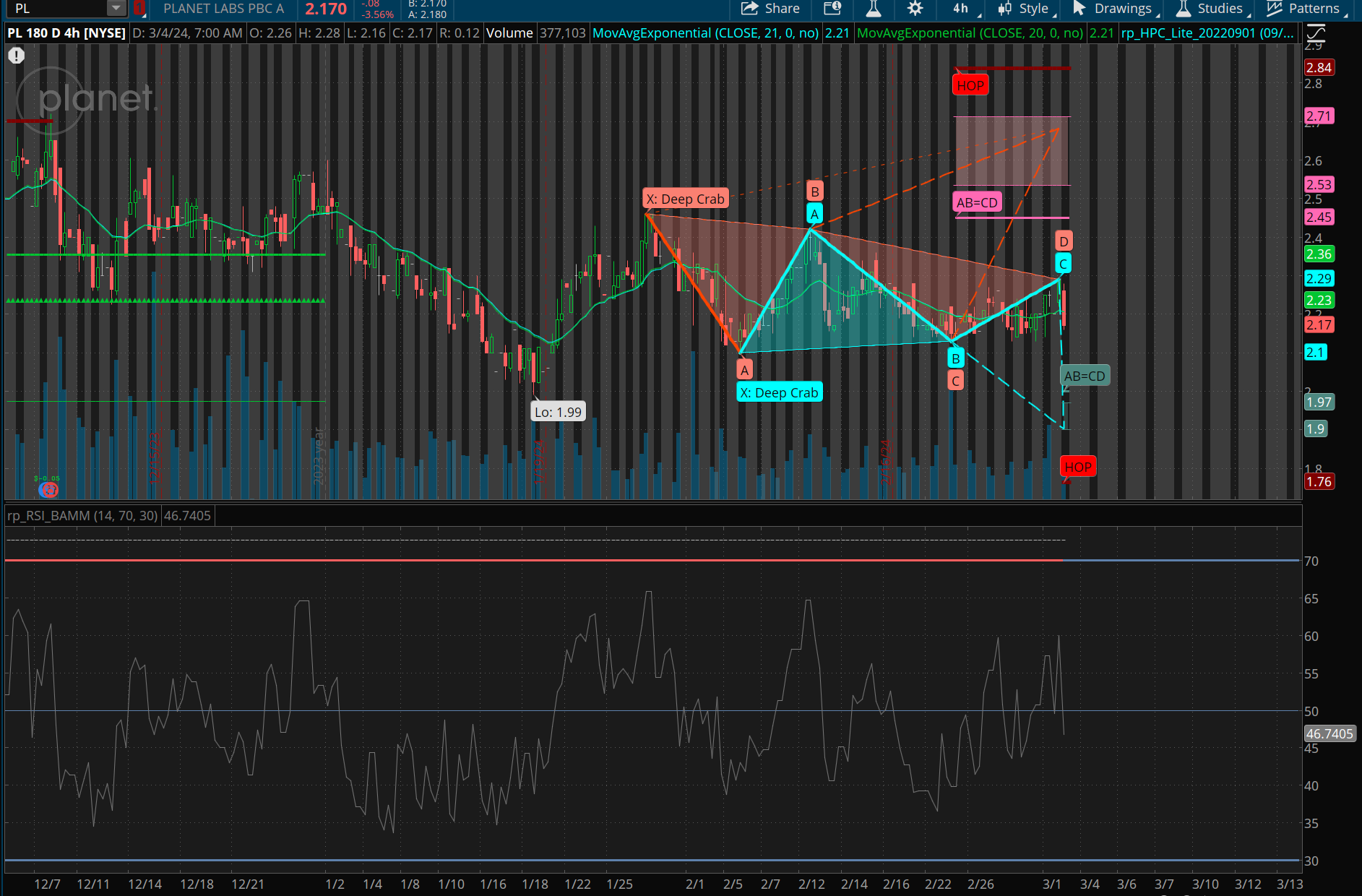Image resolution: width=1362 pixels, height=896 pixels.
Task: Click the L: 2.16 low value
Action: [x=366, y=33]
